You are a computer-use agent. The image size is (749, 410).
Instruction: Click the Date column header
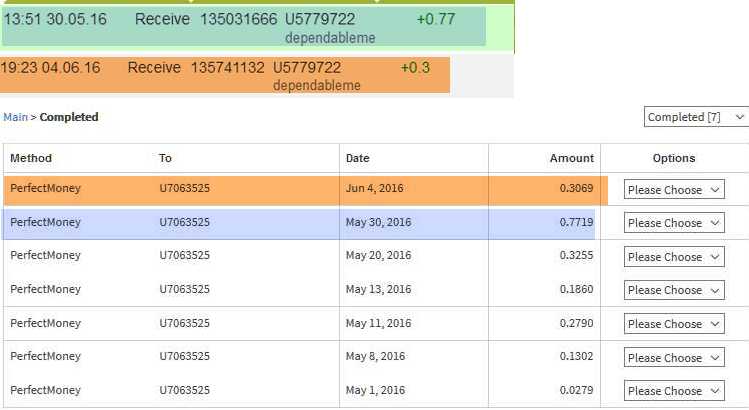(358, 158)
